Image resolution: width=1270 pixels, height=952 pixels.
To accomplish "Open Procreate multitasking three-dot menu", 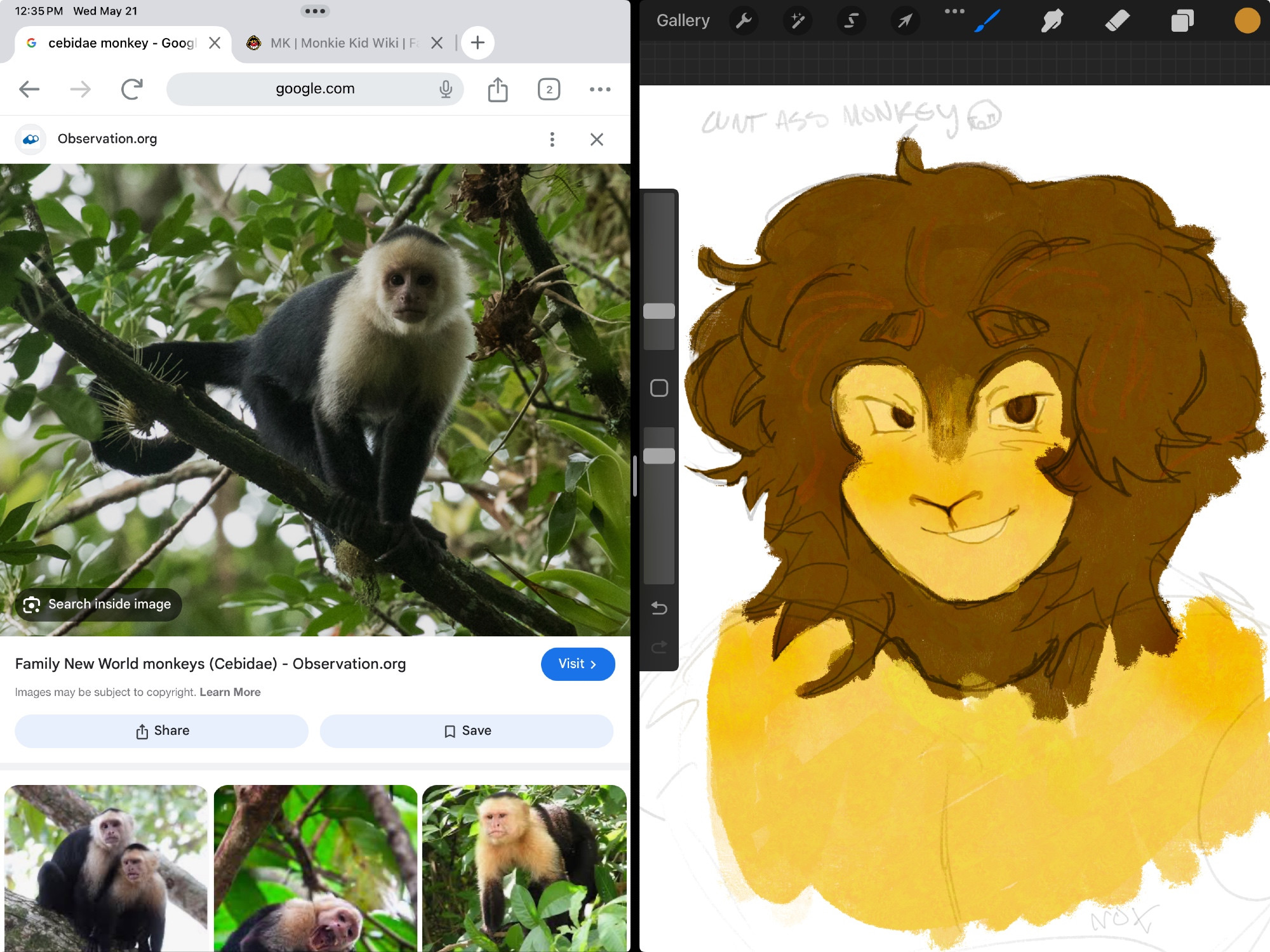I will point(954,11).
